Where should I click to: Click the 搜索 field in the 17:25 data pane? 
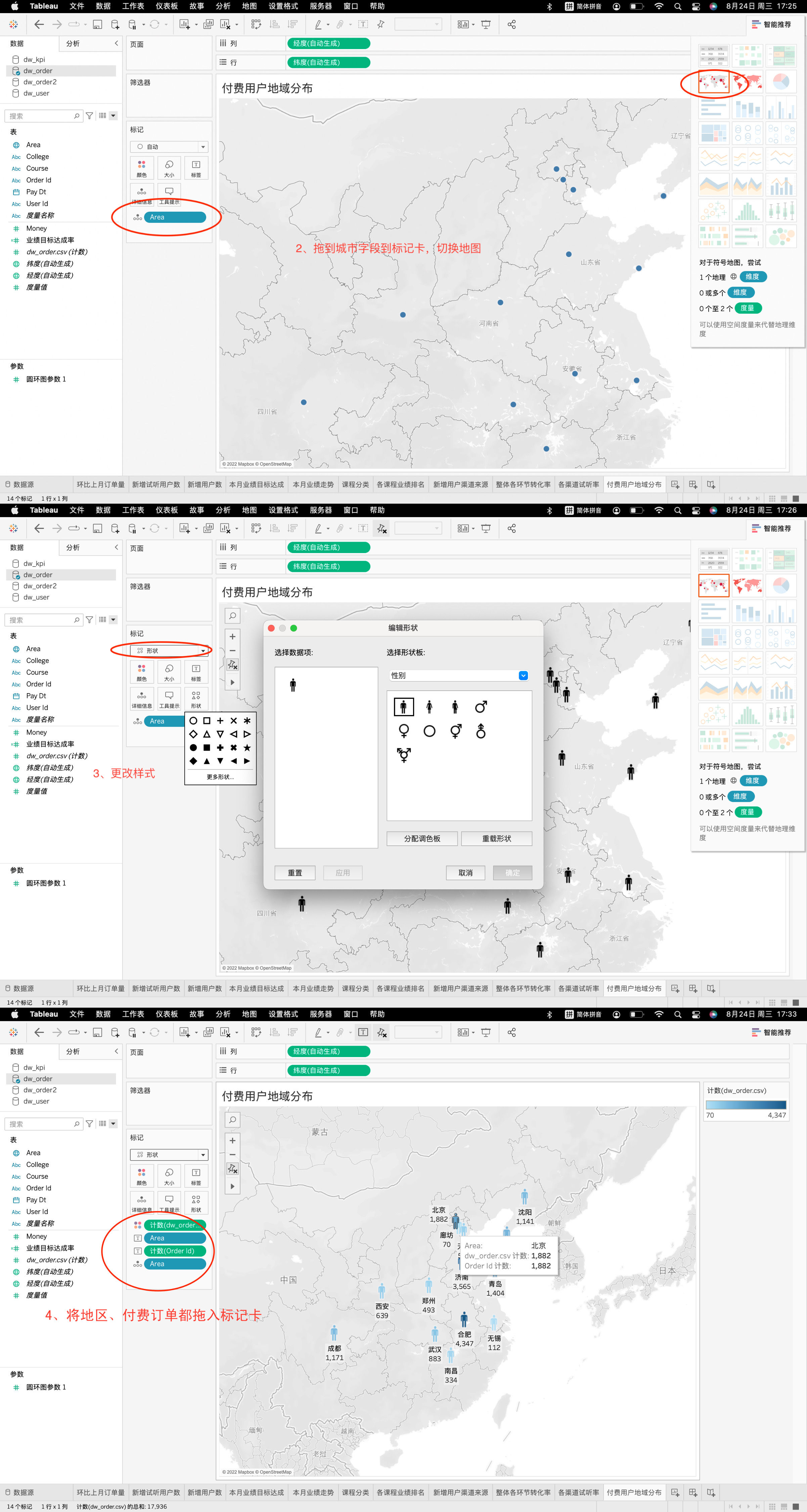pos(43,116)
